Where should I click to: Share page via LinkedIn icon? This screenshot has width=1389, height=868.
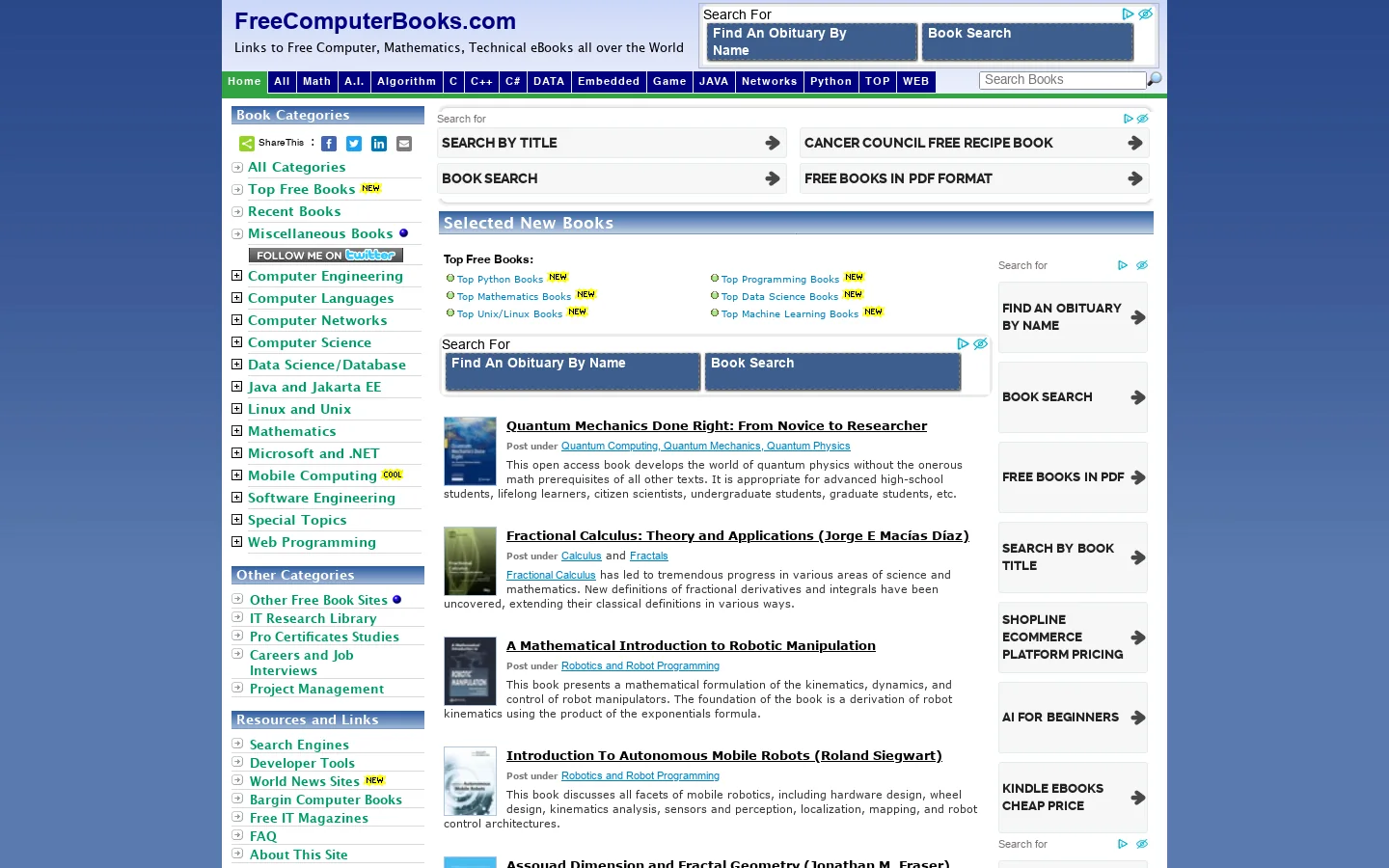(379, 144)
